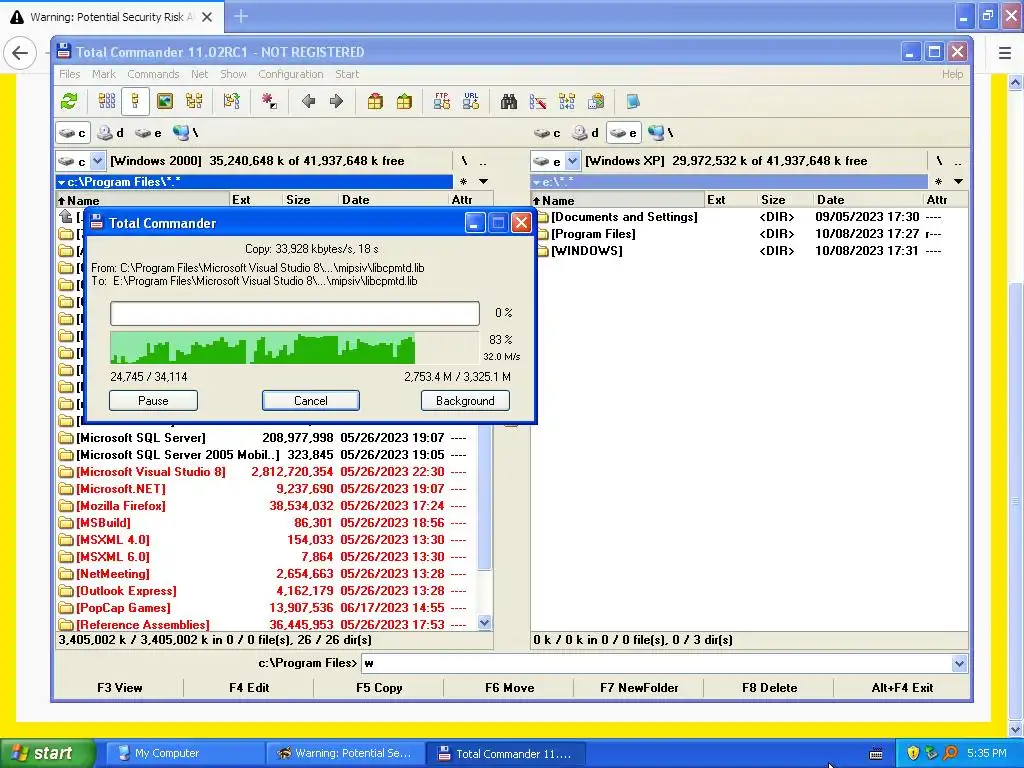
Task: Open network neighborhood in right drive bar
Action: tap(661, 133)
